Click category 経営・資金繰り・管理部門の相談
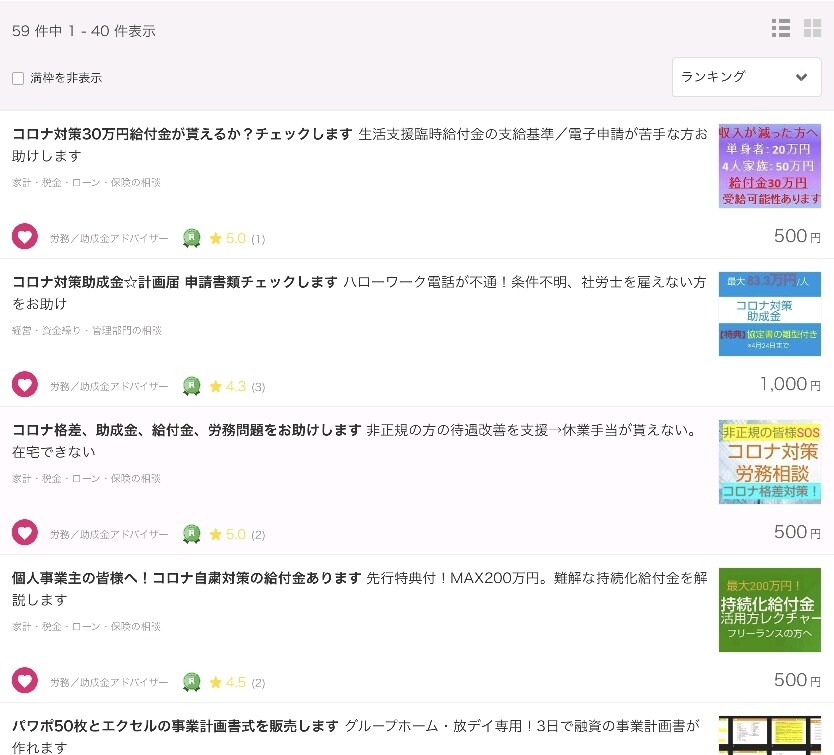Viewport: 834px width, 755px height. [x=87, y=330]
